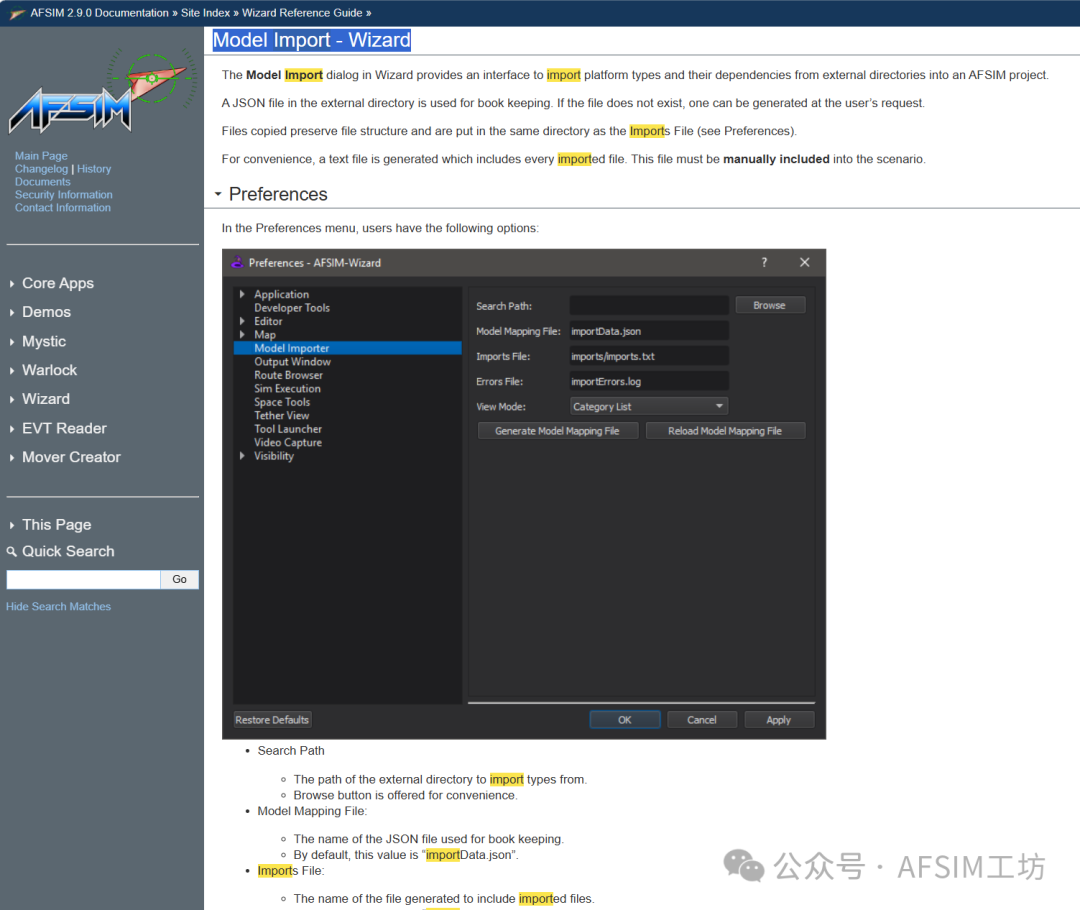Click the Restore Defaults button

coord(272,720)
